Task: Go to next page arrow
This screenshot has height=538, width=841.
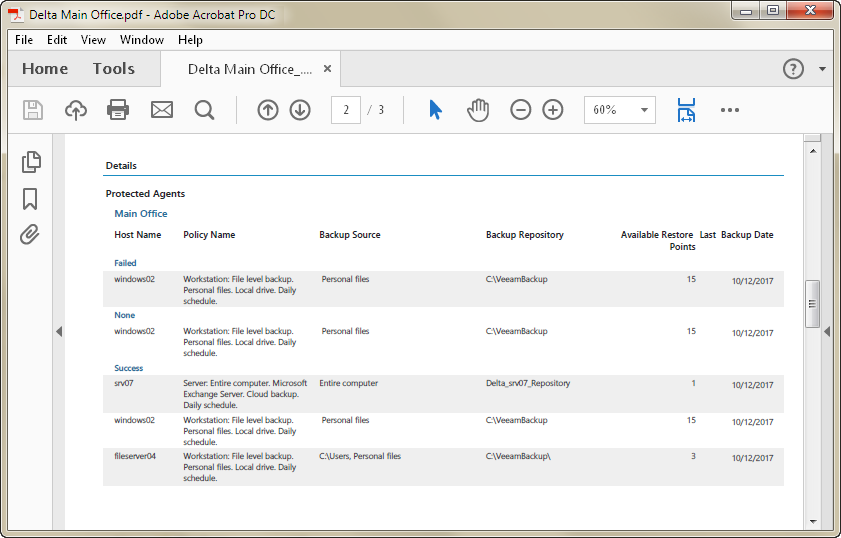Action: coord(300,110)
